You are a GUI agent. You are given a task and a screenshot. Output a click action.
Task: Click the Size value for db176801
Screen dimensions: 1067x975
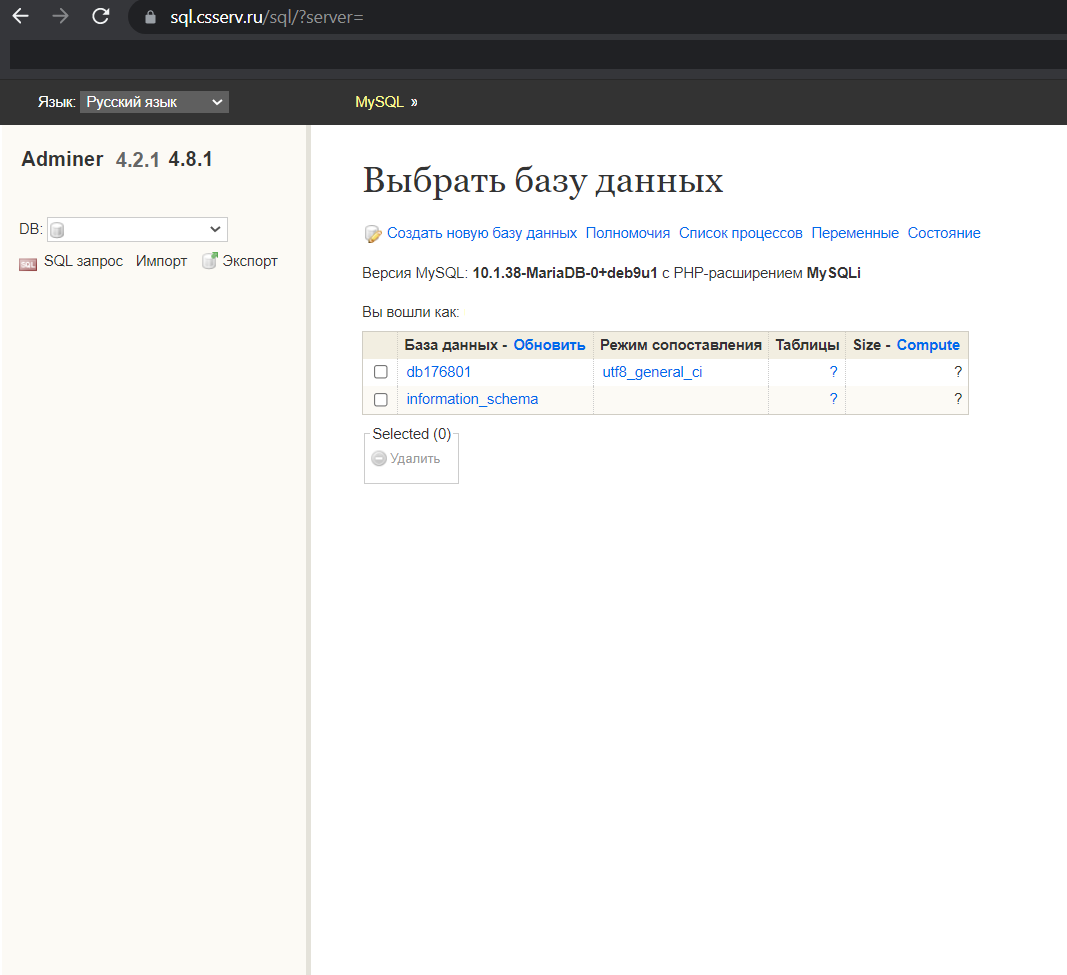[957, 372]
